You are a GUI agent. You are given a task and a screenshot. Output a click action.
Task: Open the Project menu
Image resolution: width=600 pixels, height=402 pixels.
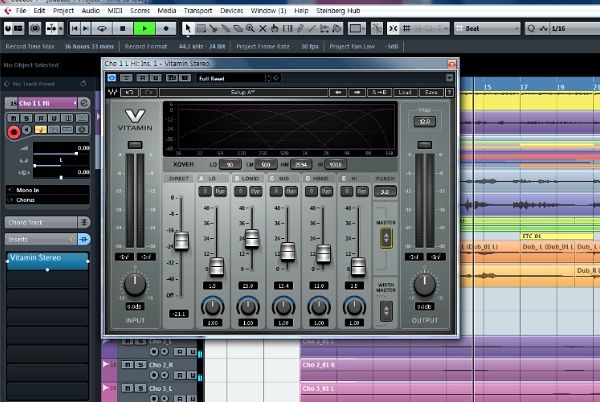pyautogui.click(x=63, y=10)
